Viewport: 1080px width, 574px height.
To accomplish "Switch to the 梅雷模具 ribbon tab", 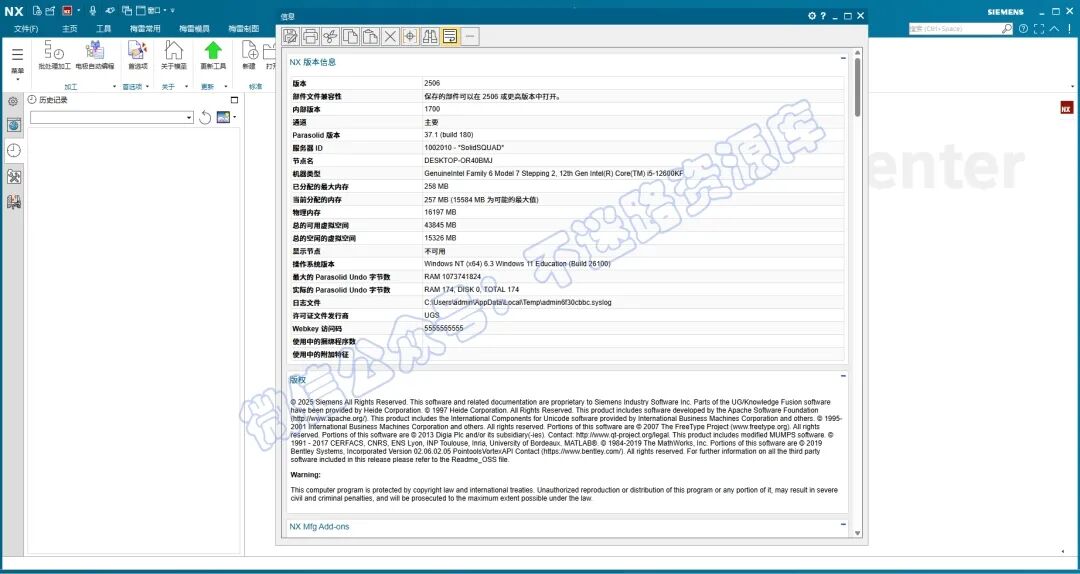I will click(x=194, y=29).
